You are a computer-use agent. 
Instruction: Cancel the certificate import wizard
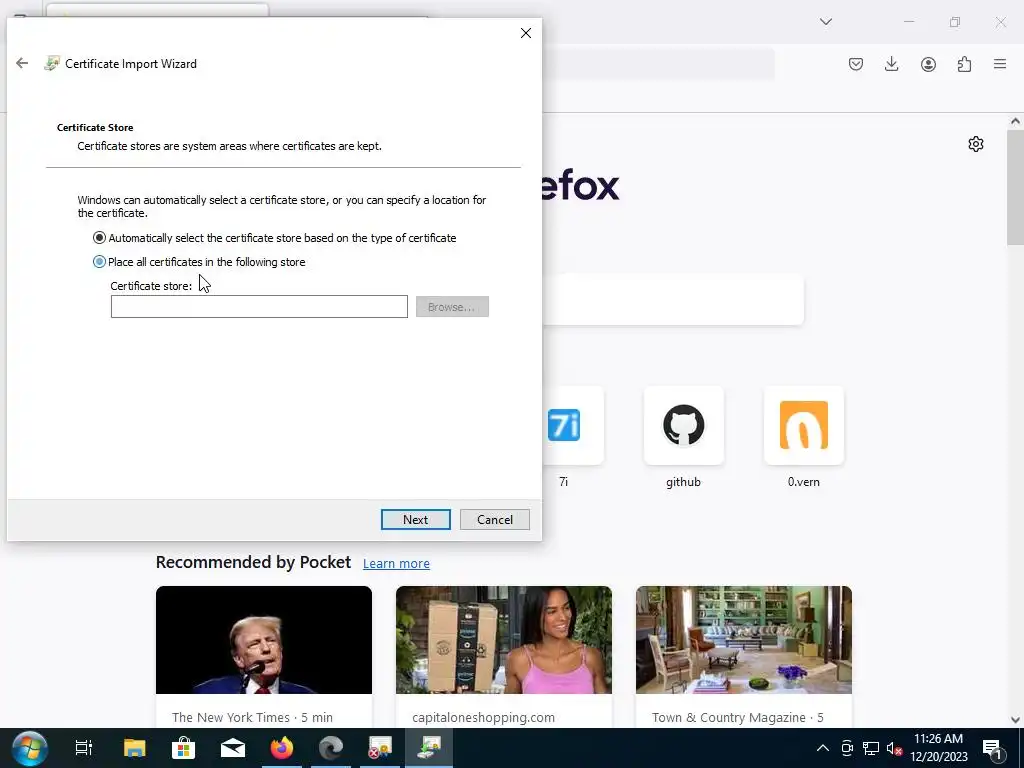click(x=494, y=520)
